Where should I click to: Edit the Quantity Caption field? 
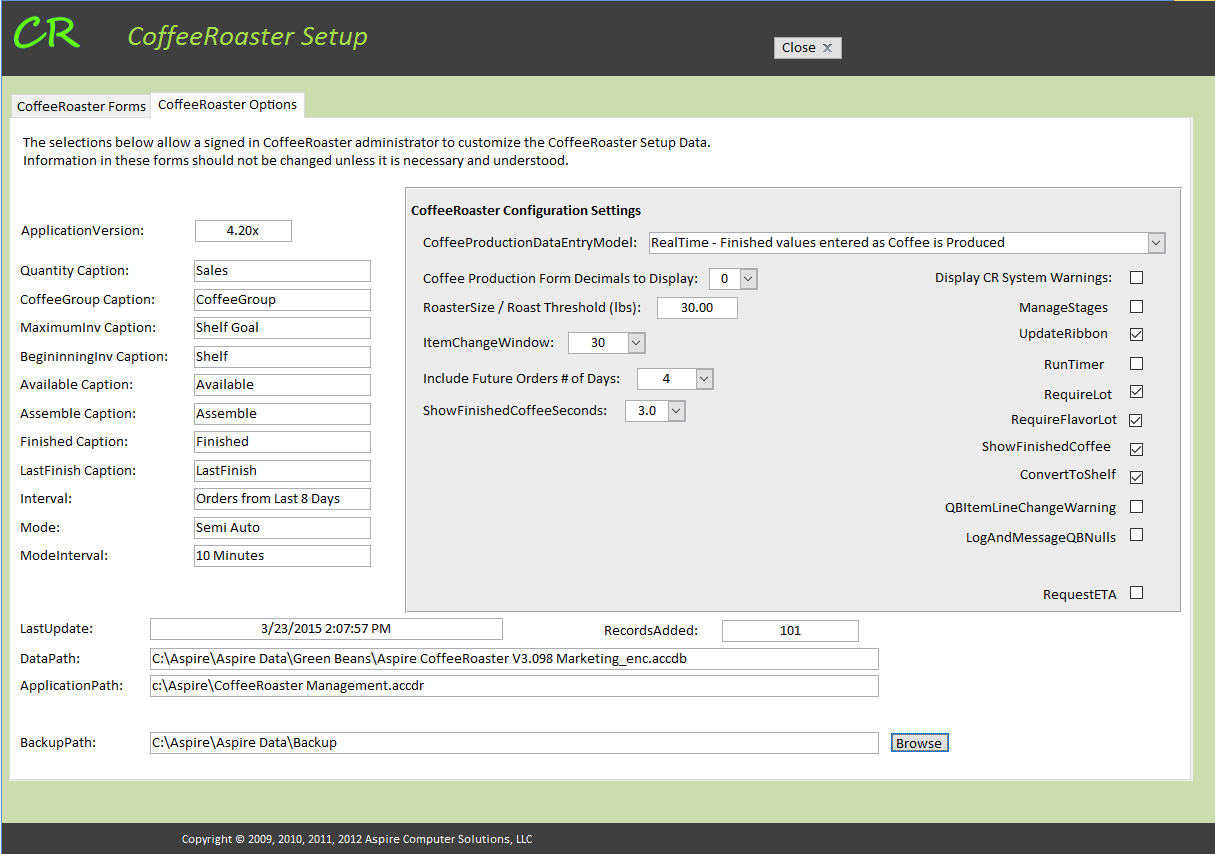pos(282,271)
